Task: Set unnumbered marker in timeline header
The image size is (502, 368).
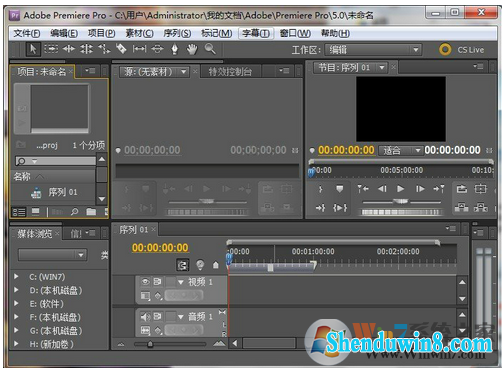Action: 216,265
